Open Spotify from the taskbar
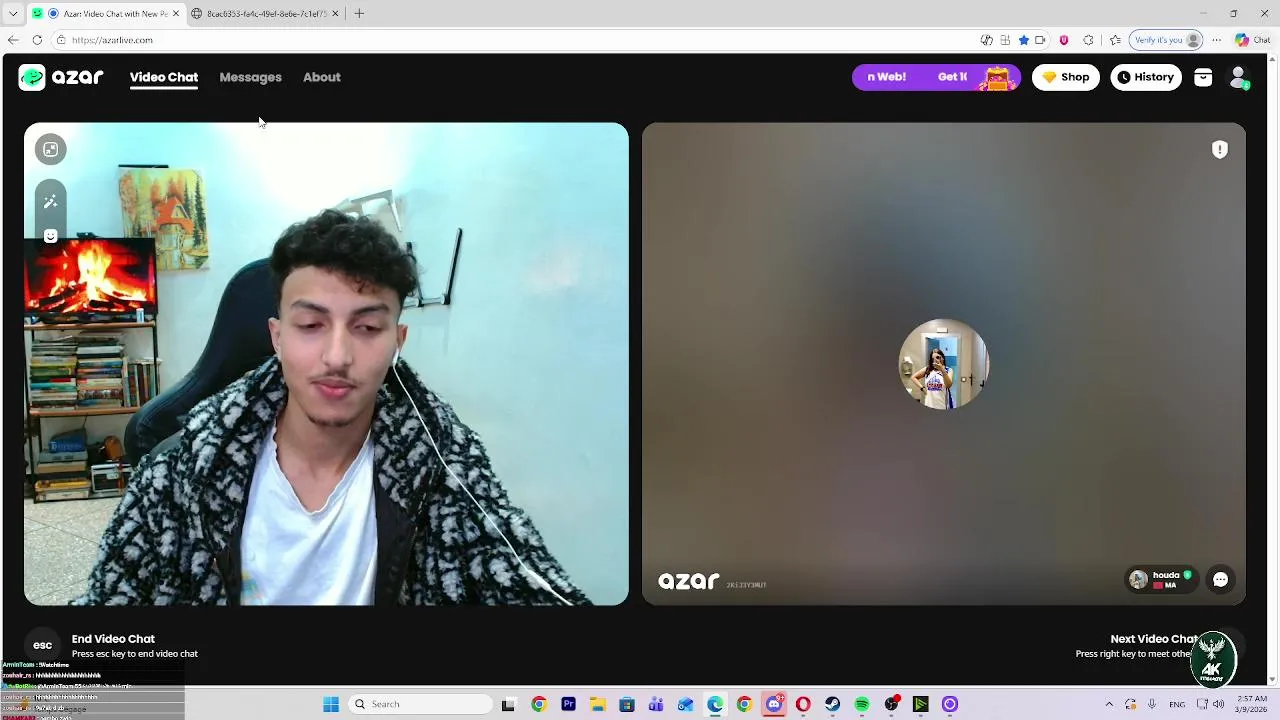Screen dimensions: 1280x720 [x=862, y=704]
